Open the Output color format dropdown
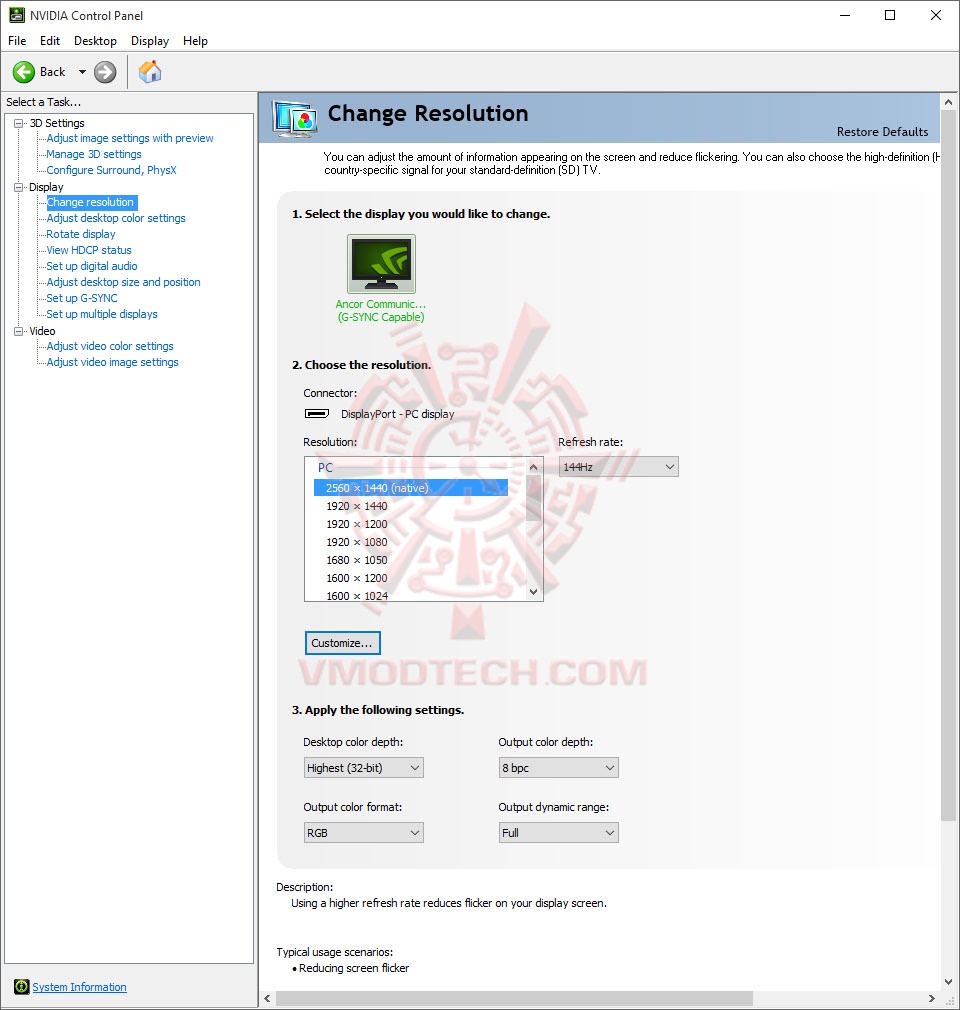The image size is (960, 1010). click(x=363, y=833)
